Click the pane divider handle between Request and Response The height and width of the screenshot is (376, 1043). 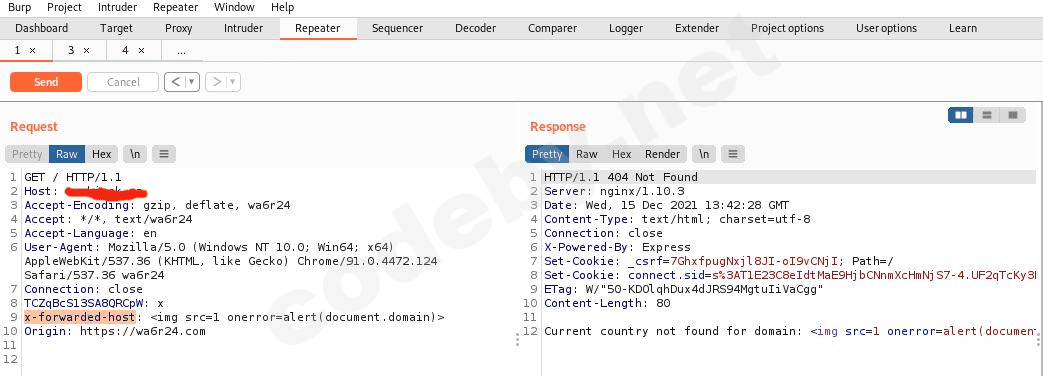click(x=517, y=339)
